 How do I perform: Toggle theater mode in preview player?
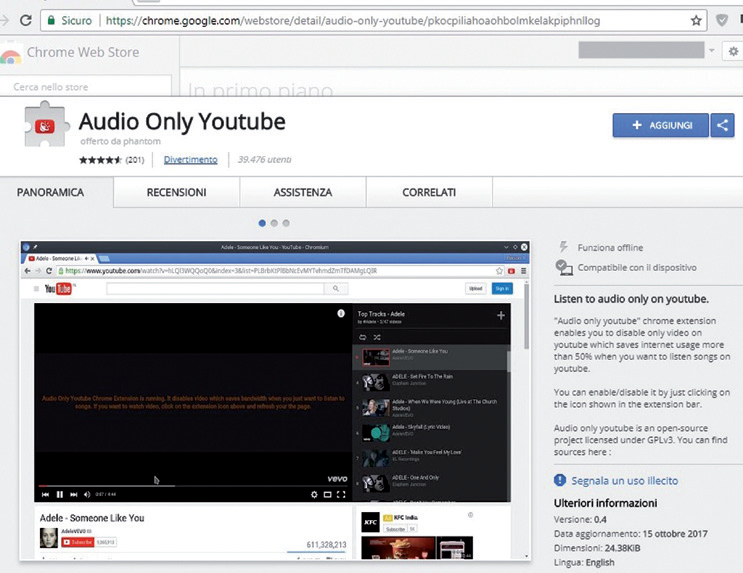[327, 494]
